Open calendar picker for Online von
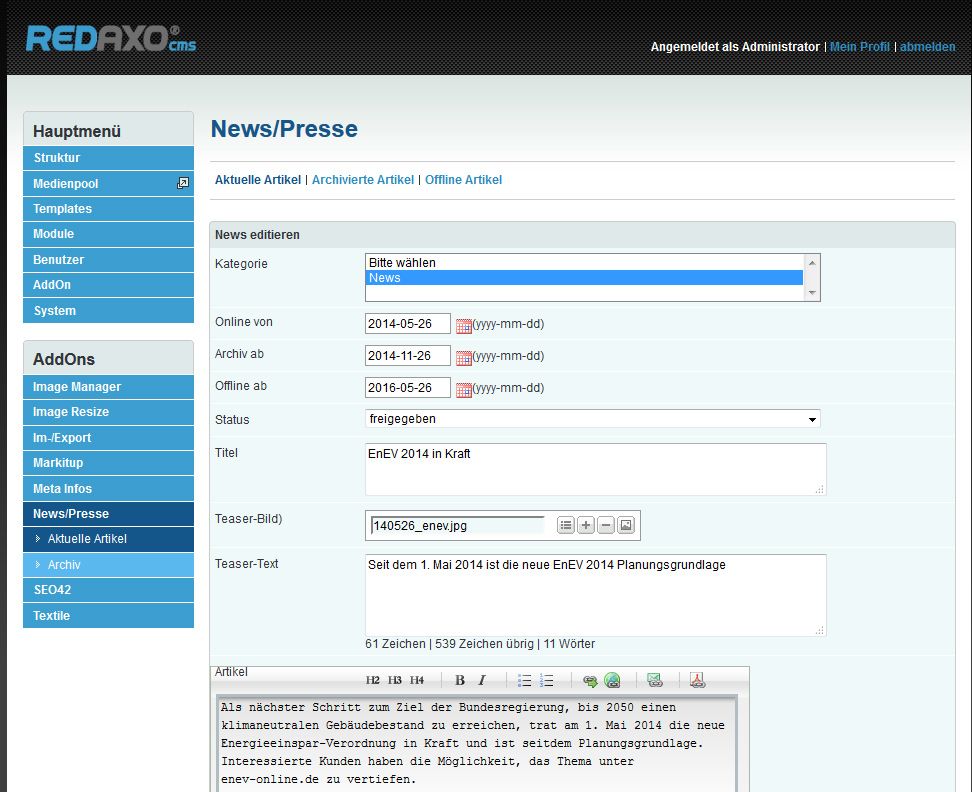Image resolution: width=972 pixels, height=792 pixels. coord(464,325)
